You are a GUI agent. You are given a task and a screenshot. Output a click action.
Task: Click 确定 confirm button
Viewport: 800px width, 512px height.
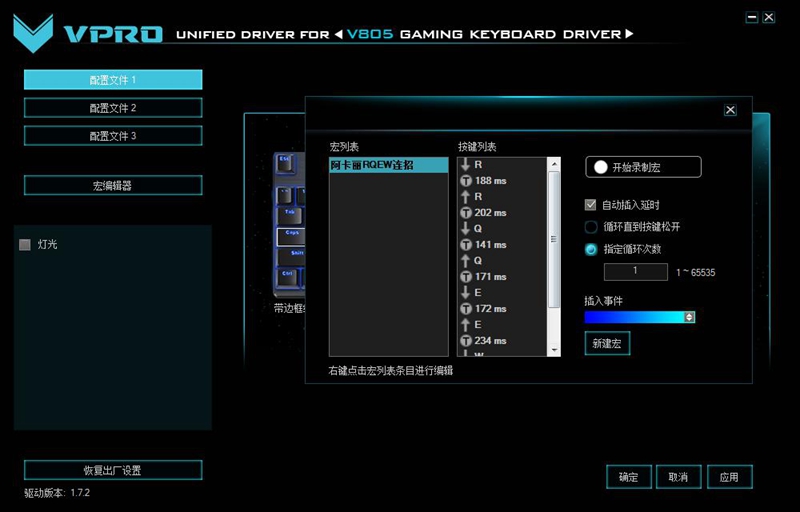pyautogui.click(x=629, y=477)
